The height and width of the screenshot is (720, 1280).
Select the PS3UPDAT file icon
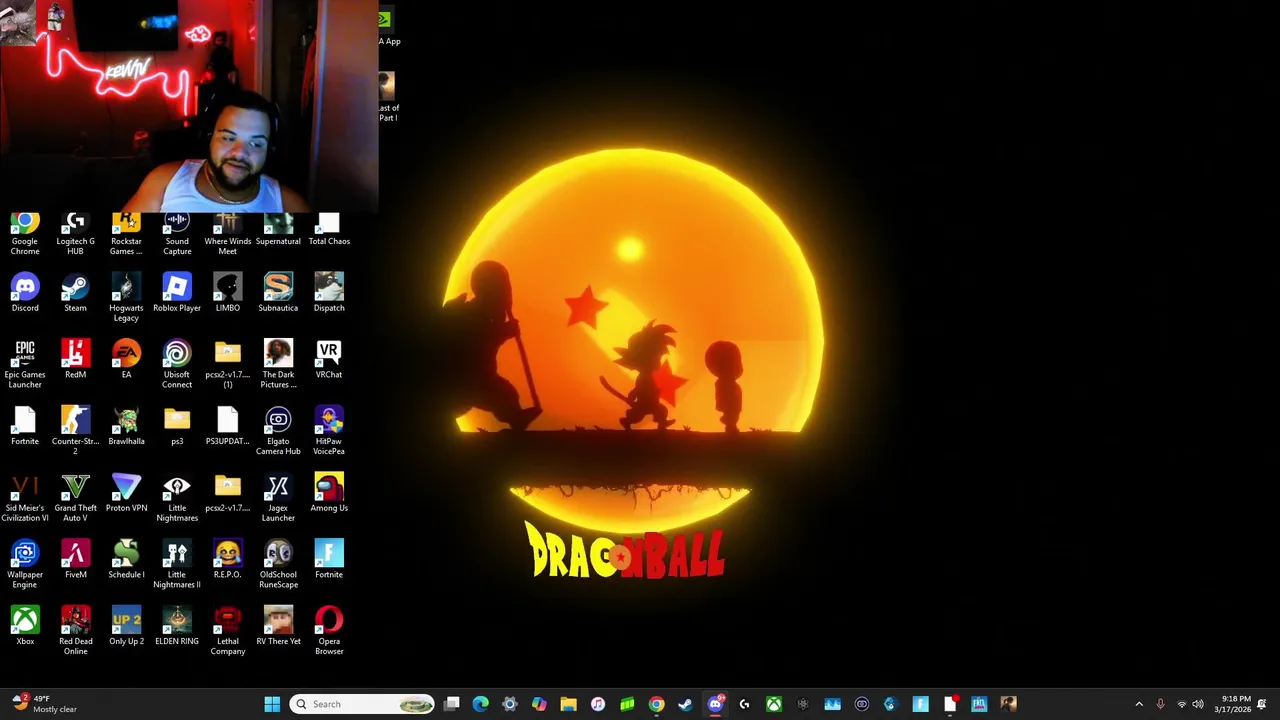[x=228, y=426]
